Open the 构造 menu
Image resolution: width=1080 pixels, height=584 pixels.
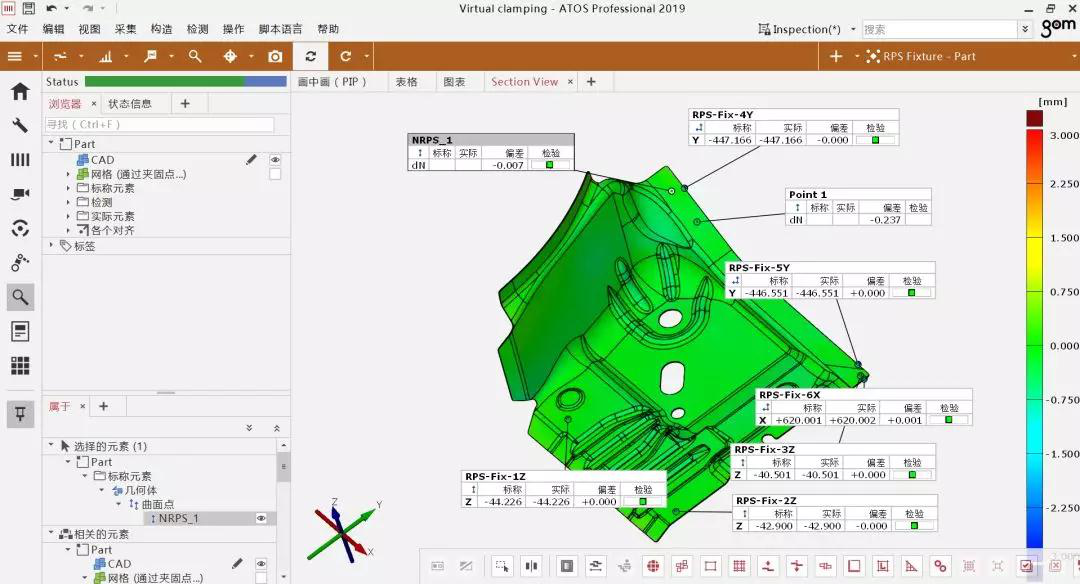pyautogui.click(x=161, y=29)
